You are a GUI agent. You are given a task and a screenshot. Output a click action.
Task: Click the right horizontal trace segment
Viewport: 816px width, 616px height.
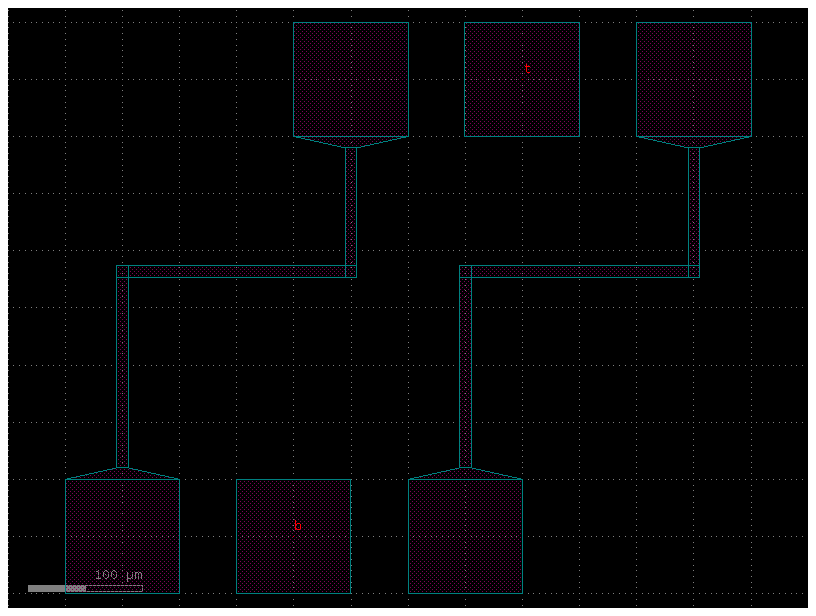point(580,270)
